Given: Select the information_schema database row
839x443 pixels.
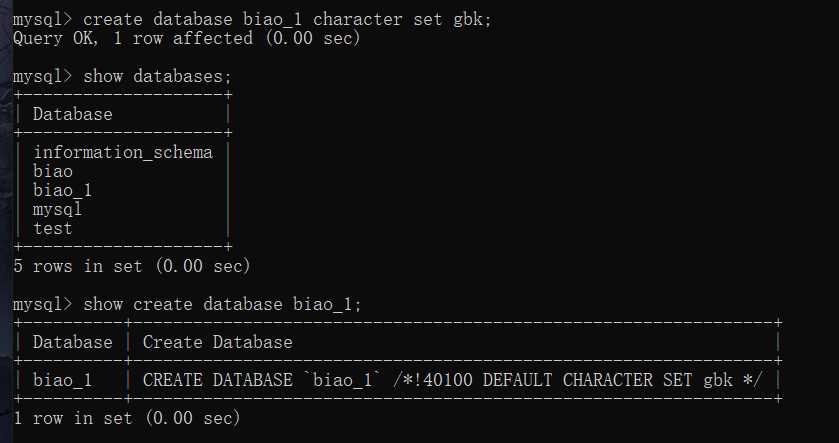Looking at the screenshot, I should point(123,152).
